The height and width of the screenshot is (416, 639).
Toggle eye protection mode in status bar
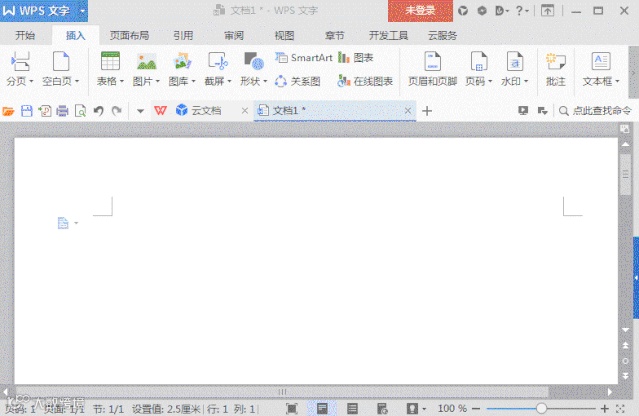pyautogui.click(x=412, y=408)
